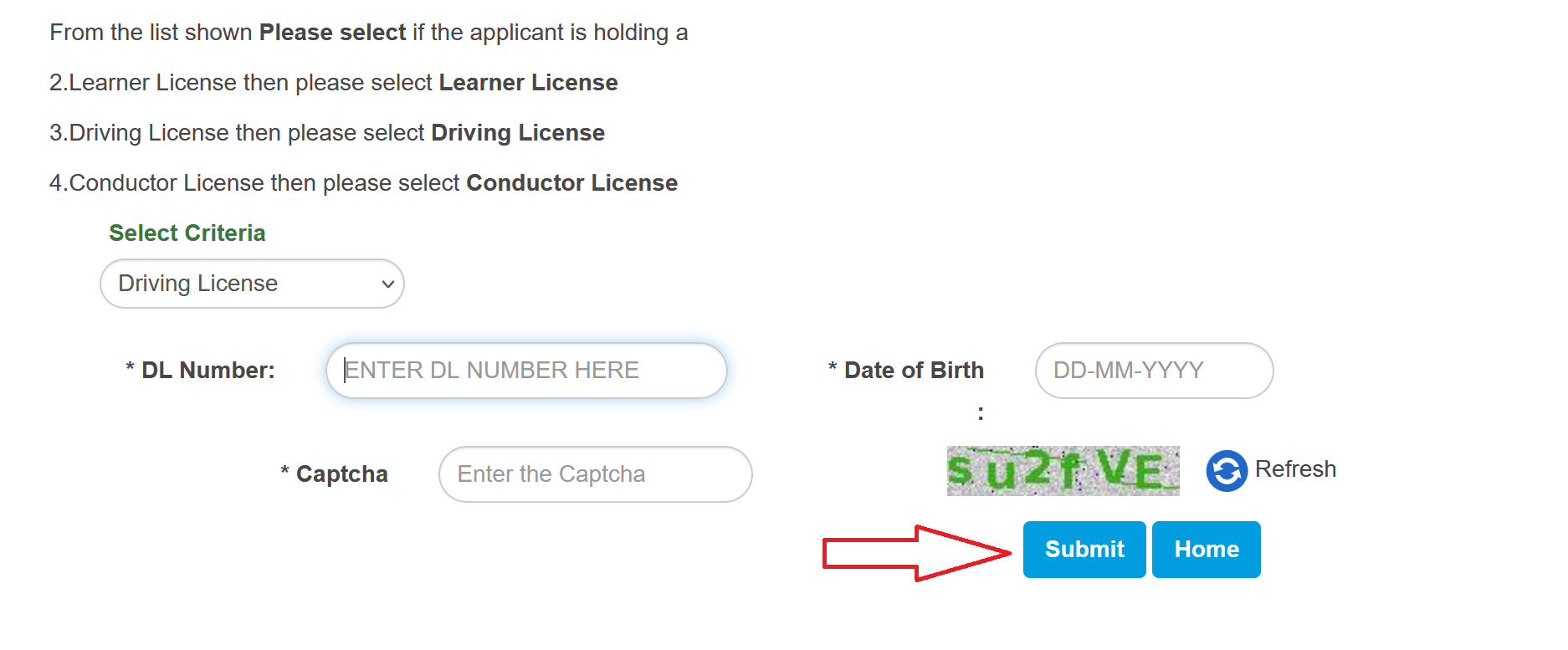Click the red arrow pointing at Submit
This screenshot has width=1568, height=650.
[x=912, y=550]
